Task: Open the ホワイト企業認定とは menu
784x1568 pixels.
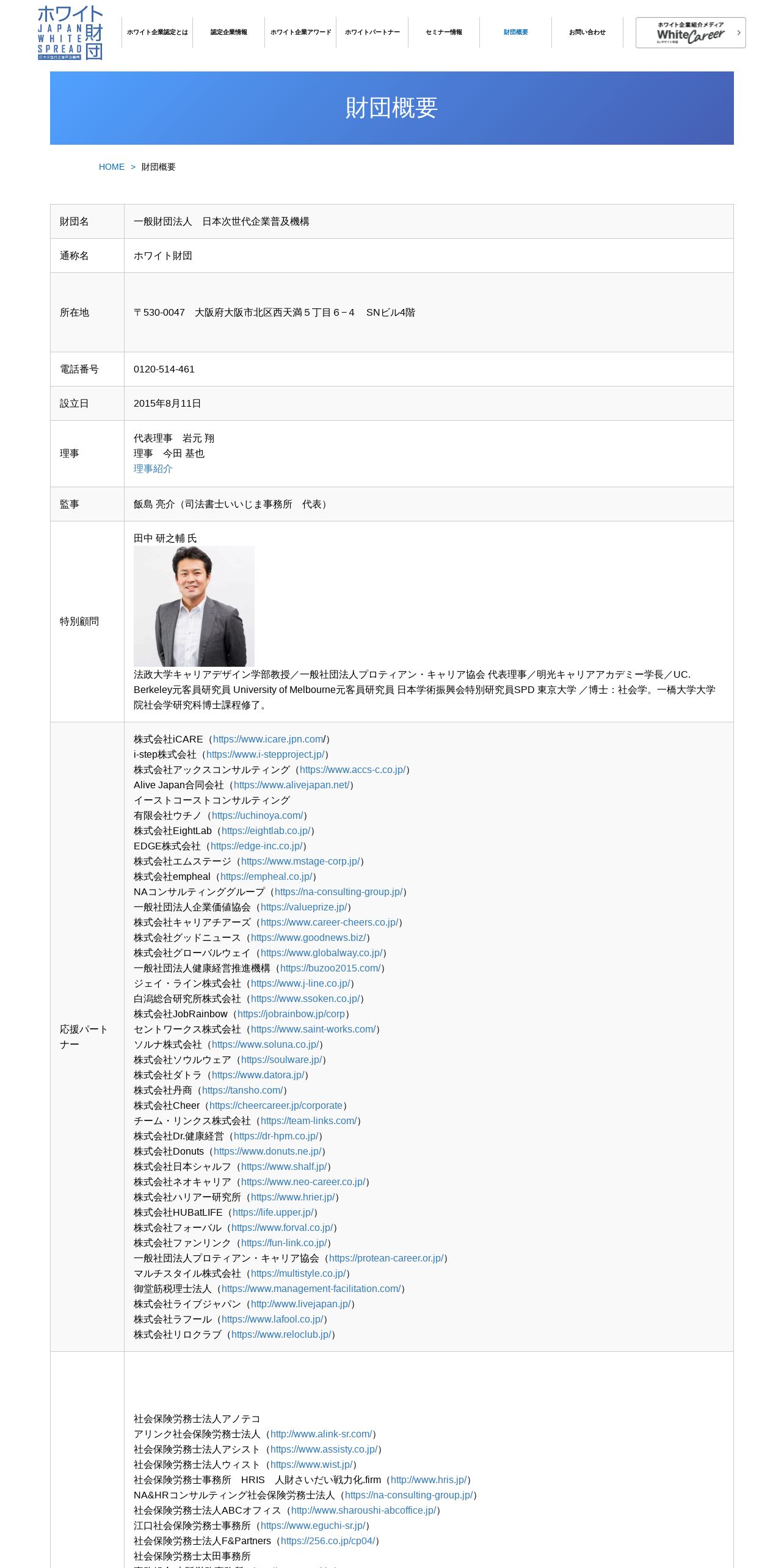Action: tap(158, 32)
